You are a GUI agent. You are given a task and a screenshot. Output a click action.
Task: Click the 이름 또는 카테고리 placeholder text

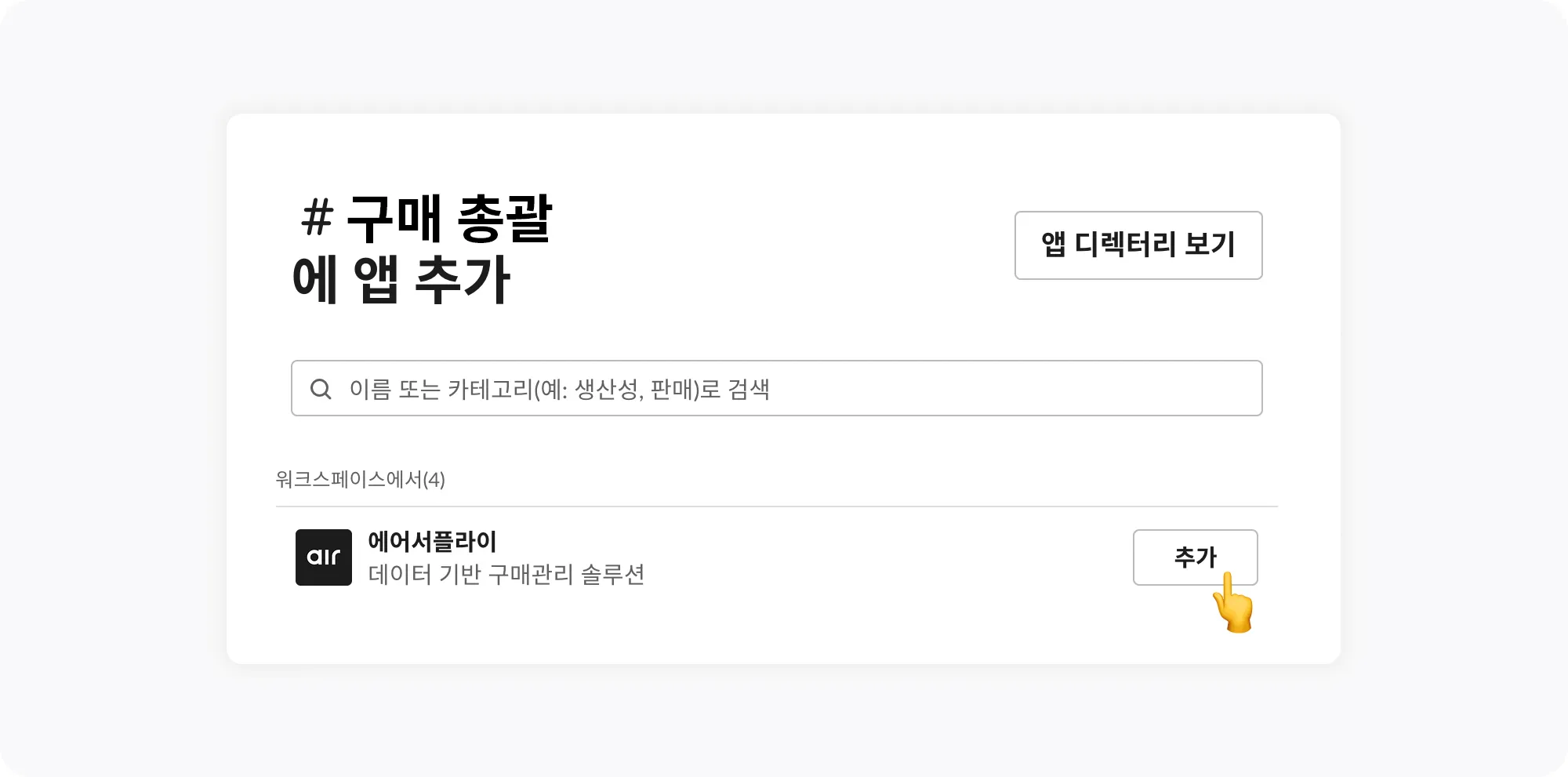coord(559,390)
